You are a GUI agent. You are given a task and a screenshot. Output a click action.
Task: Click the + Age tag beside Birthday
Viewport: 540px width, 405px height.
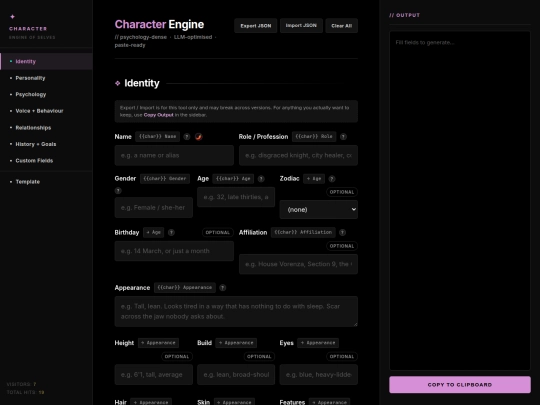(154, 232)
